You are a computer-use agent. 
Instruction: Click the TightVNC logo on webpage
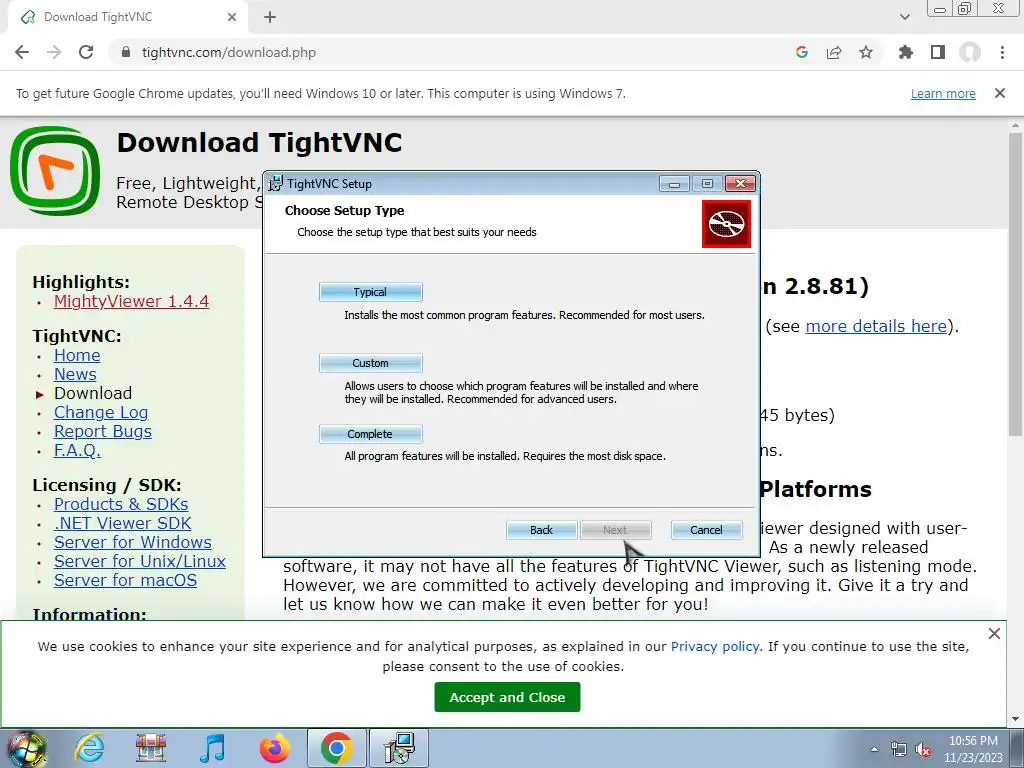click(55, 171)
